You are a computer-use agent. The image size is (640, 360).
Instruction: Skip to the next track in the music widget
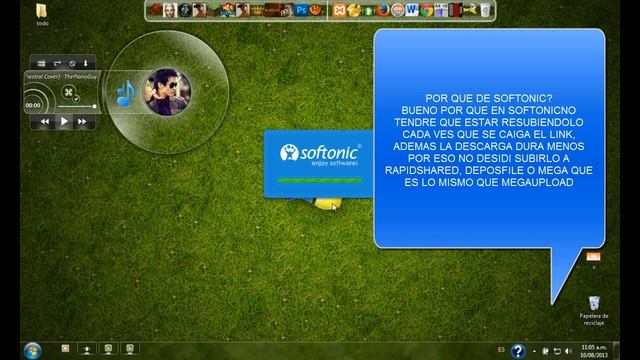pyautogui.click(x=82, y=122)
